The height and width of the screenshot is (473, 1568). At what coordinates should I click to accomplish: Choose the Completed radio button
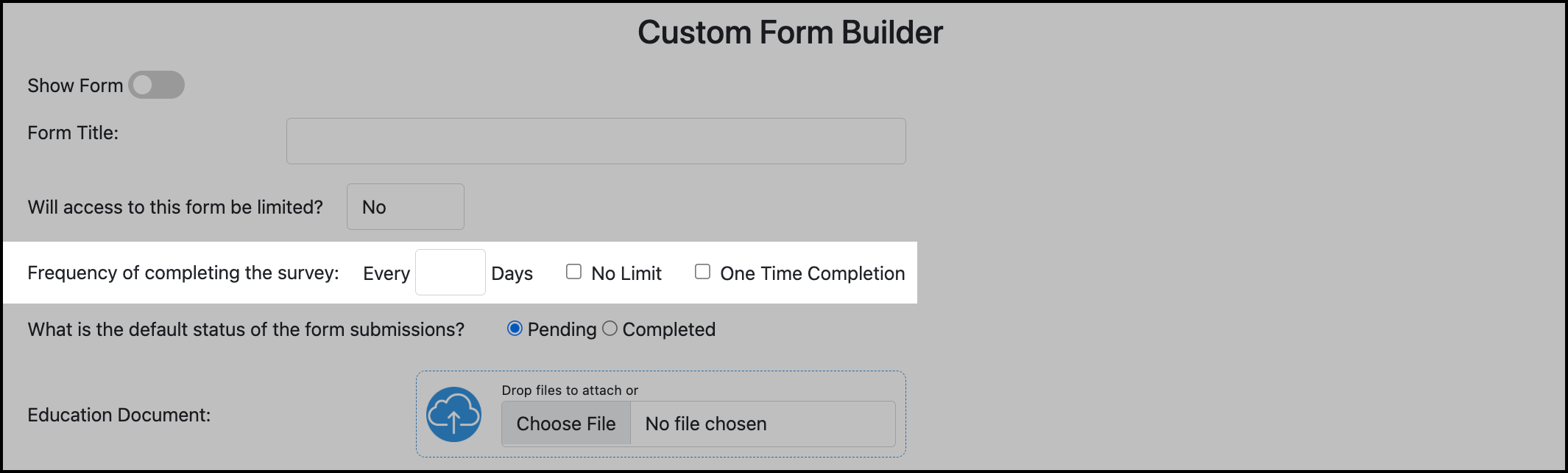610,329
